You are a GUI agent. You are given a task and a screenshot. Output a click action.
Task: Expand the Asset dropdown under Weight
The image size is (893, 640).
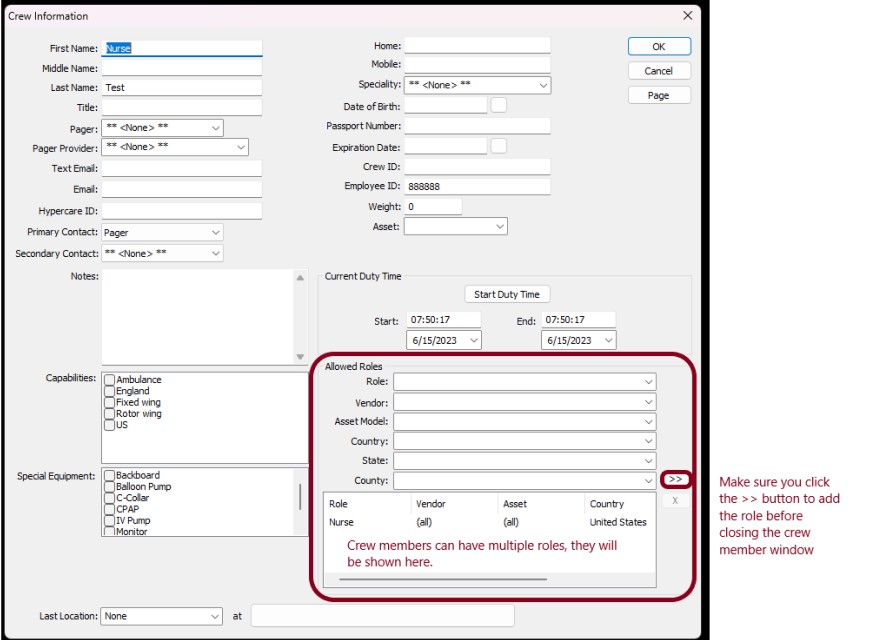pyautogui.click(x=456, y=227)
